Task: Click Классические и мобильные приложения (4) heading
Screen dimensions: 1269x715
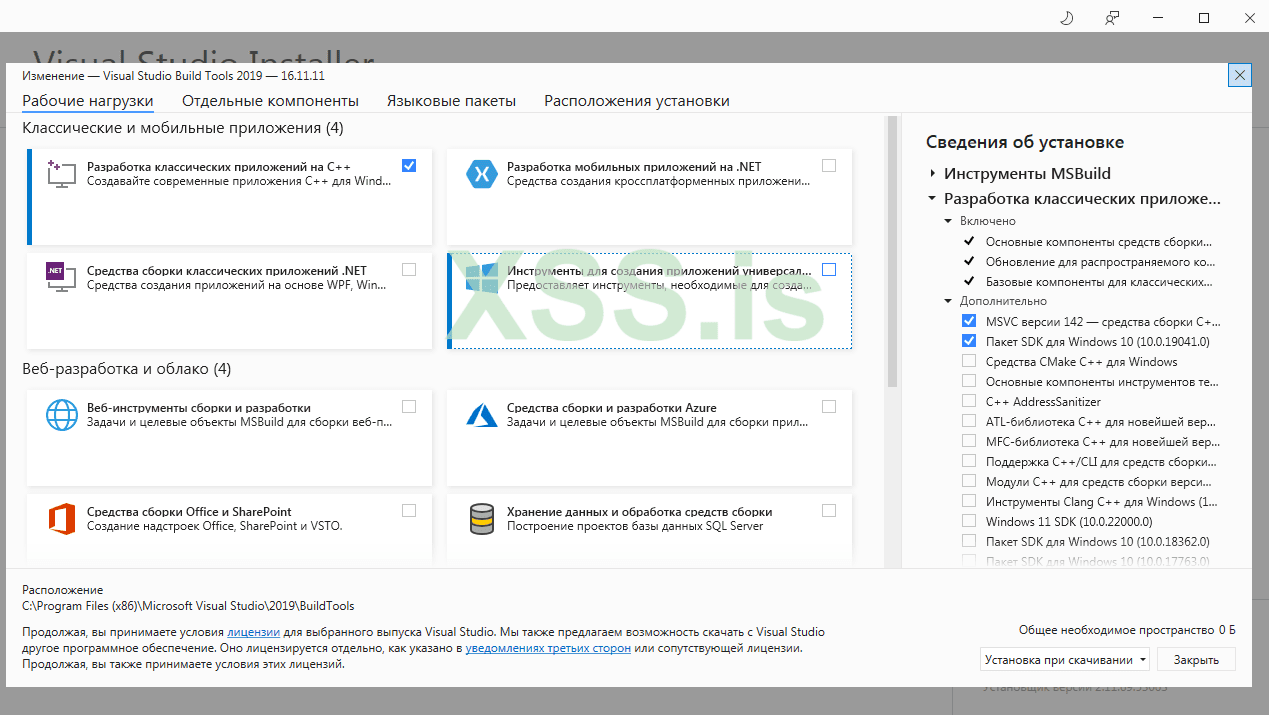Action: [x=183, y=128]
